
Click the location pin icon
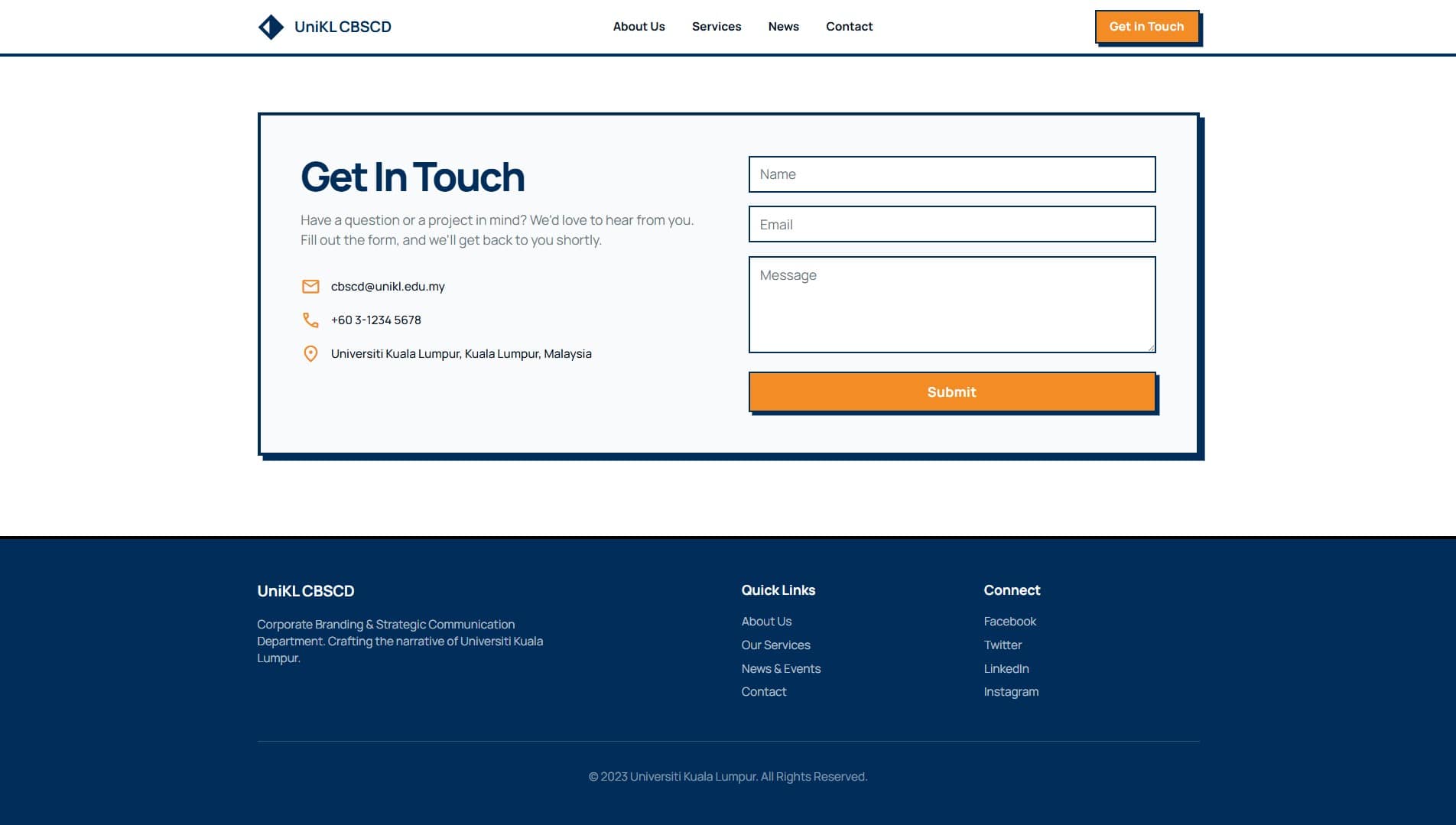click(310, 353)
